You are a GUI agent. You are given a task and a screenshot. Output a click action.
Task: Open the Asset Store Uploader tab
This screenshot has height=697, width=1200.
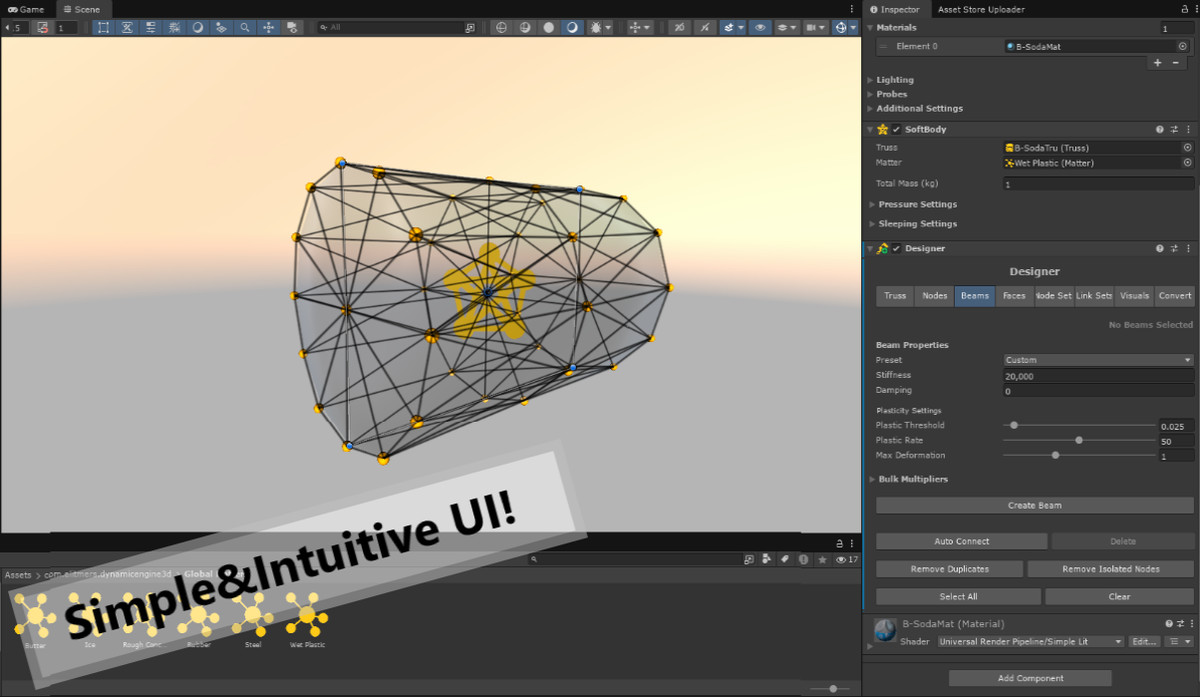981,9
